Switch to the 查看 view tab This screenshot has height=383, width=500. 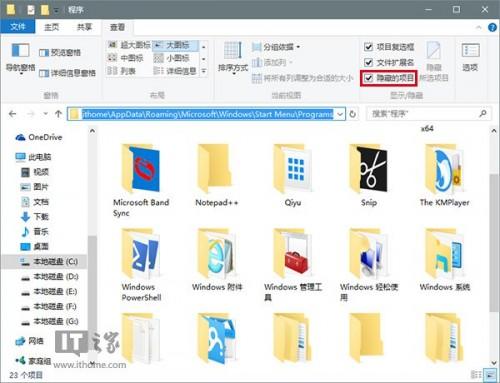(x=117, y=27)
